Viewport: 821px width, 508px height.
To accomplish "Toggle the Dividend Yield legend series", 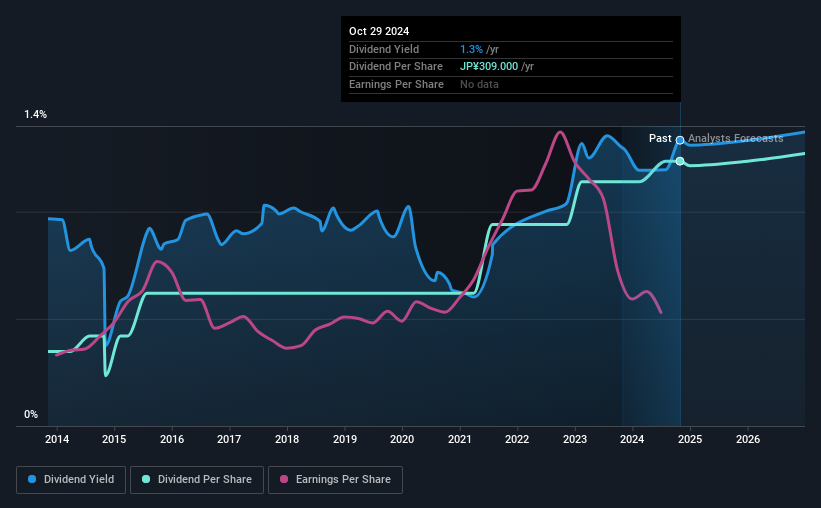I will click(70, 480).
